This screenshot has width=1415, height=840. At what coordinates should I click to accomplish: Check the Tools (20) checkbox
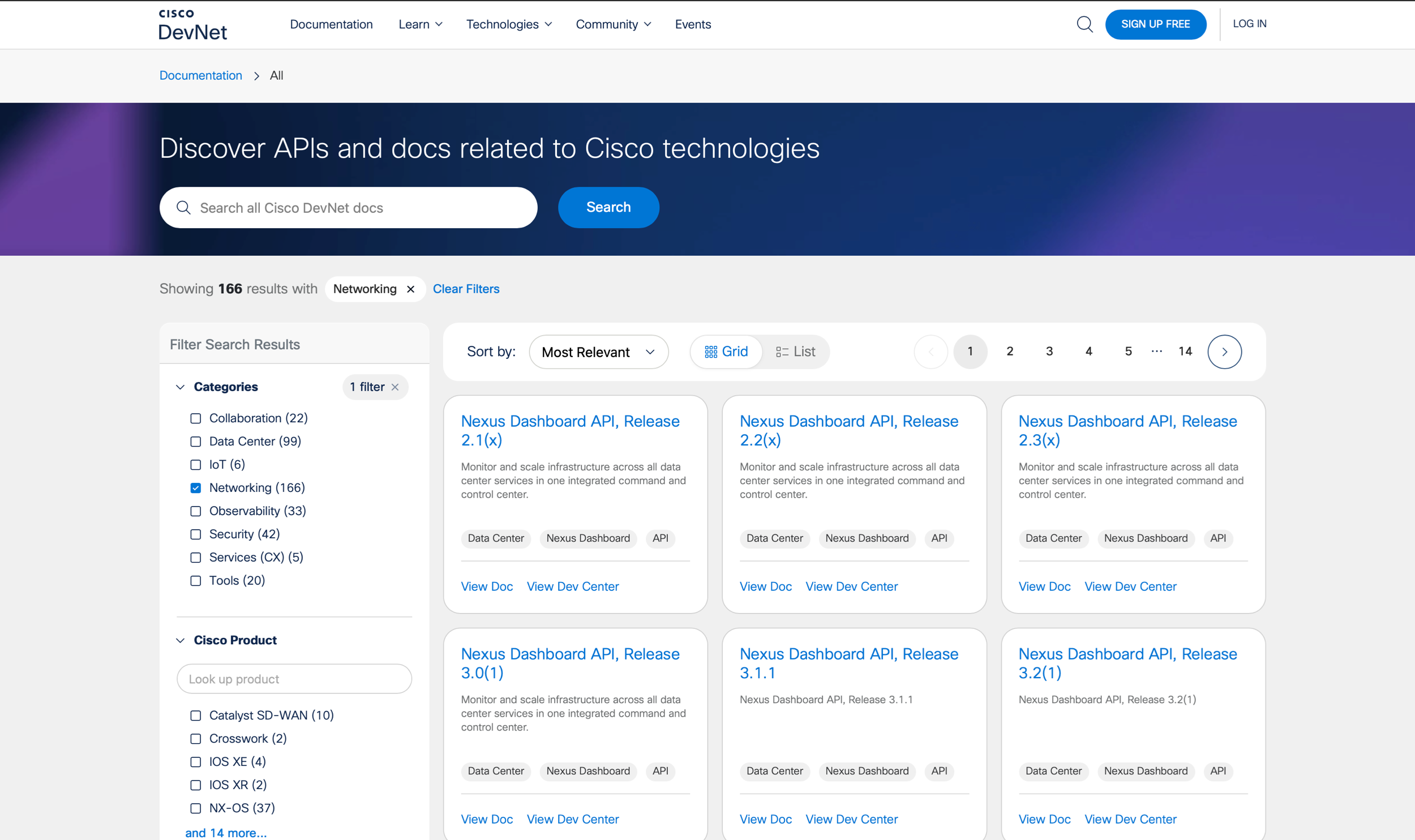[196, 581]
